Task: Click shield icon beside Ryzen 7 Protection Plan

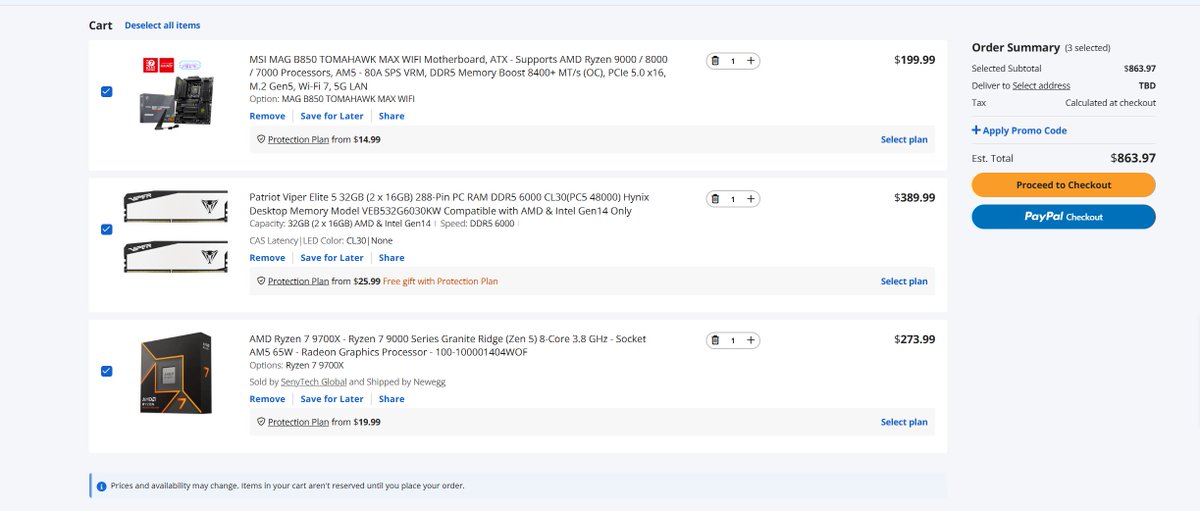Action: [261, 422]
